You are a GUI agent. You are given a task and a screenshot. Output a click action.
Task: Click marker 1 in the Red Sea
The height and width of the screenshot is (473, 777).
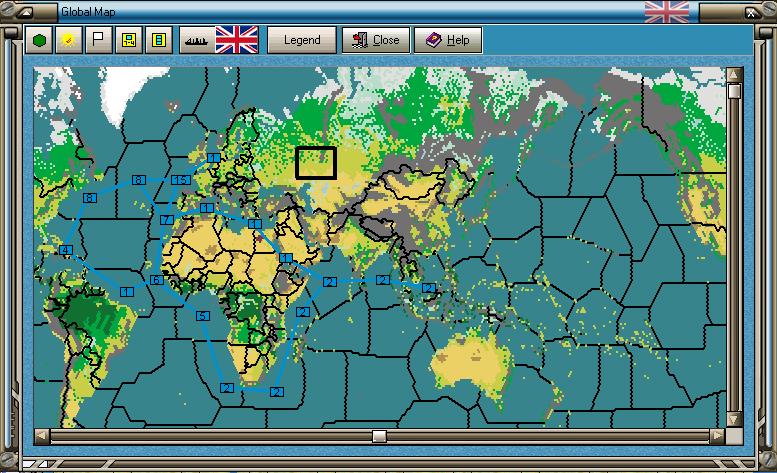(x=286, y=258)
